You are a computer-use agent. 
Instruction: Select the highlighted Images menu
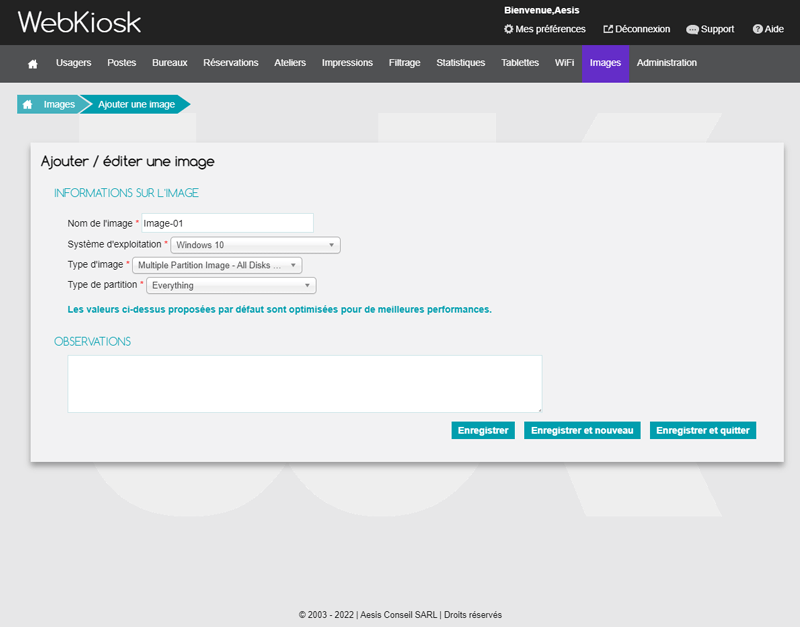[605, 63]
